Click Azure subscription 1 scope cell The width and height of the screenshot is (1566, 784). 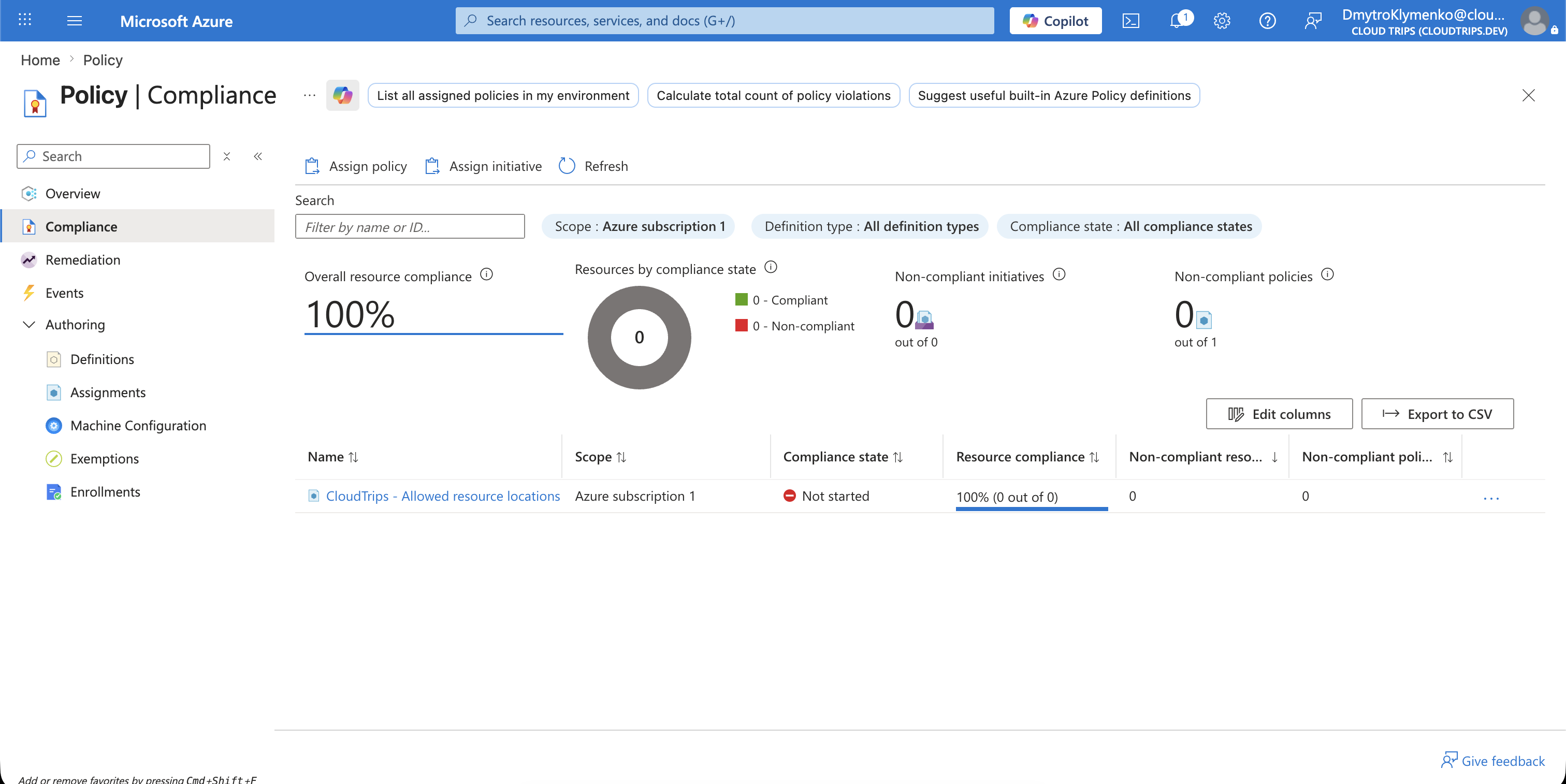click(x=635, y=496)
